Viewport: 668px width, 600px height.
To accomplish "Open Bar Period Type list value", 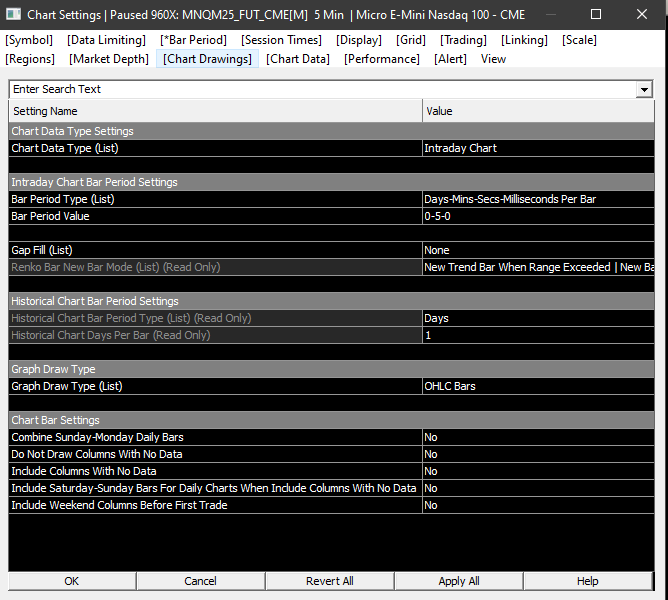I will tap(538, 199).
